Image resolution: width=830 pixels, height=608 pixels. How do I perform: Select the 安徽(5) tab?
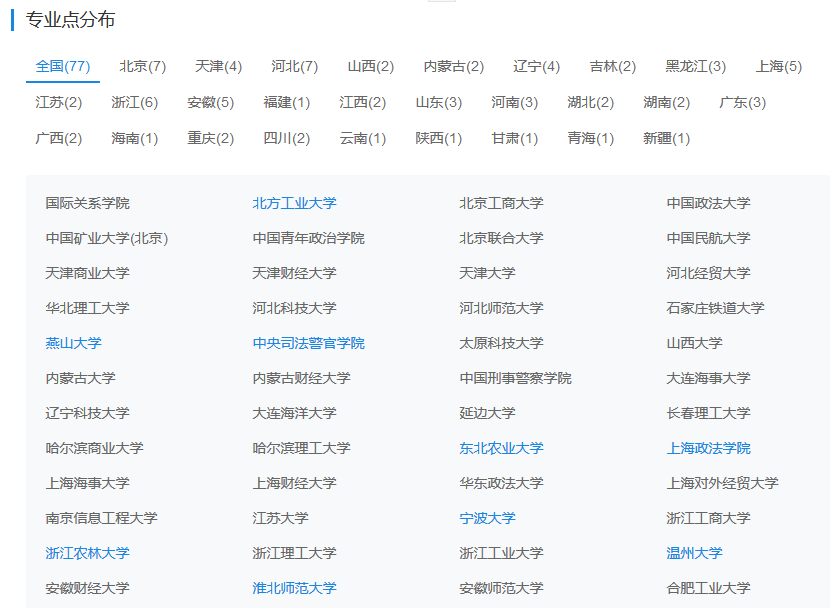(210, 103)
